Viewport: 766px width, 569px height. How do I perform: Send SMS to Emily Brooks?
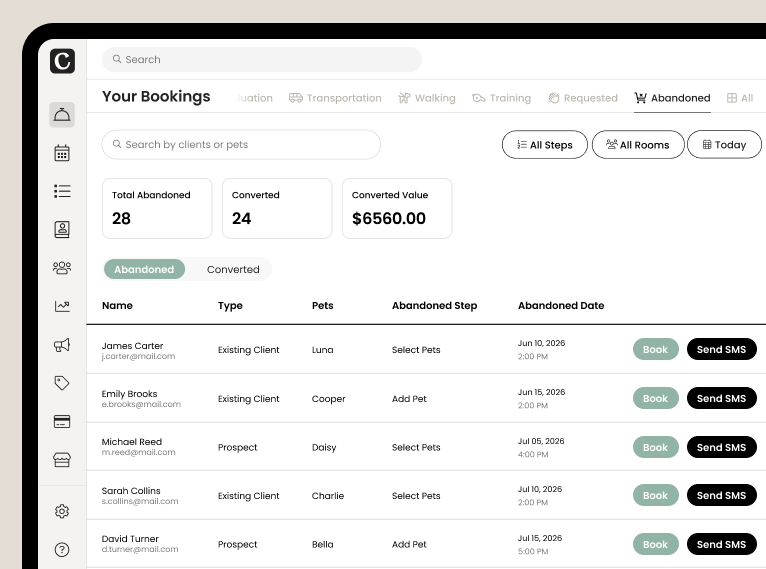pos(722,398)
